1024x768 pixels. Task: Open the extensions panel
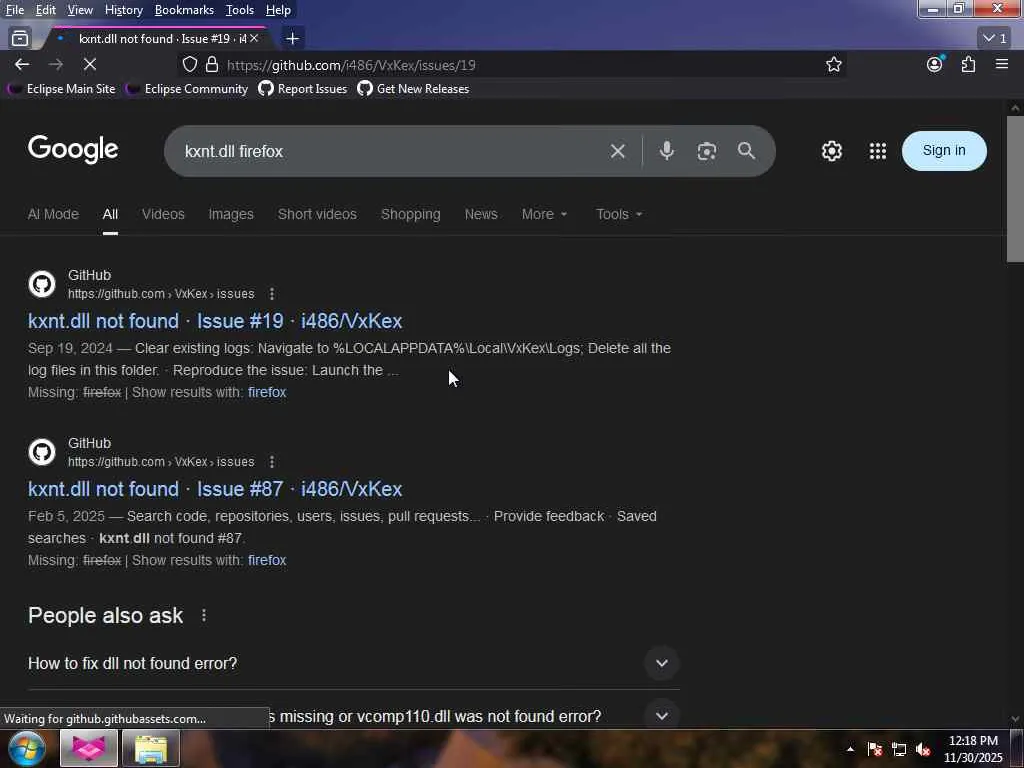968,64
